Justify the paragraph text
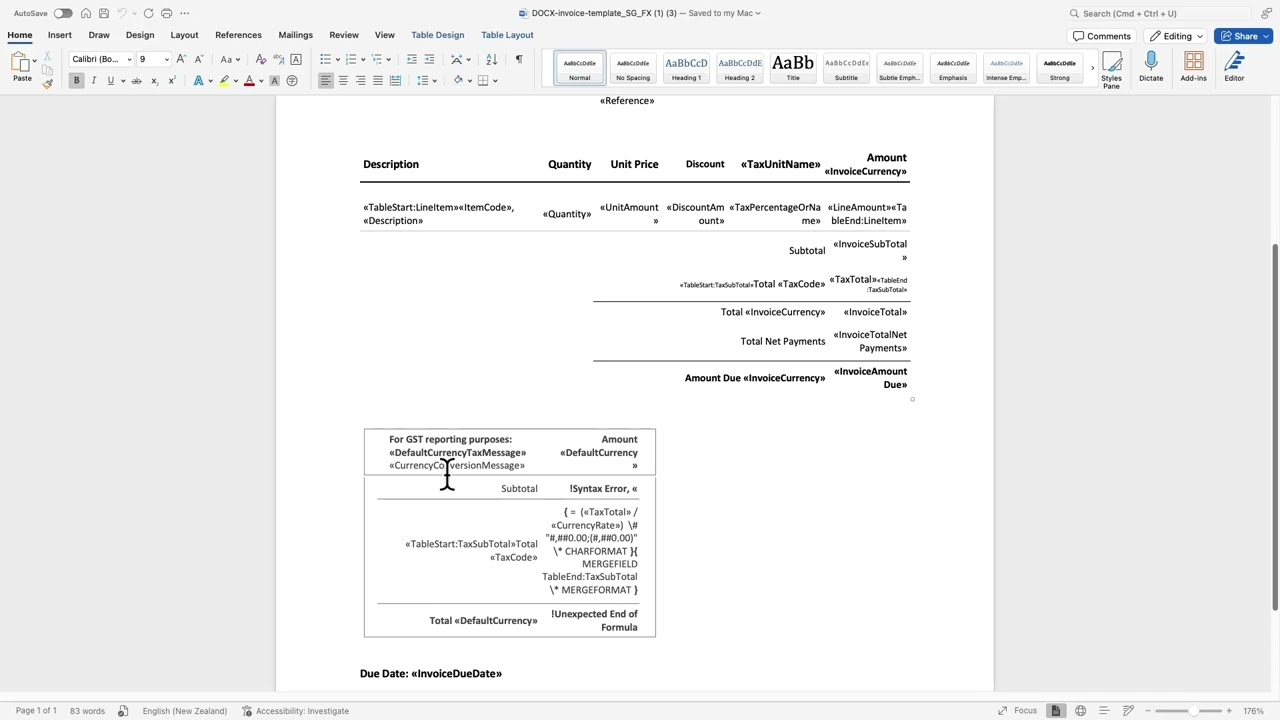Viewport: 1280px width, 720px height. 377,80
